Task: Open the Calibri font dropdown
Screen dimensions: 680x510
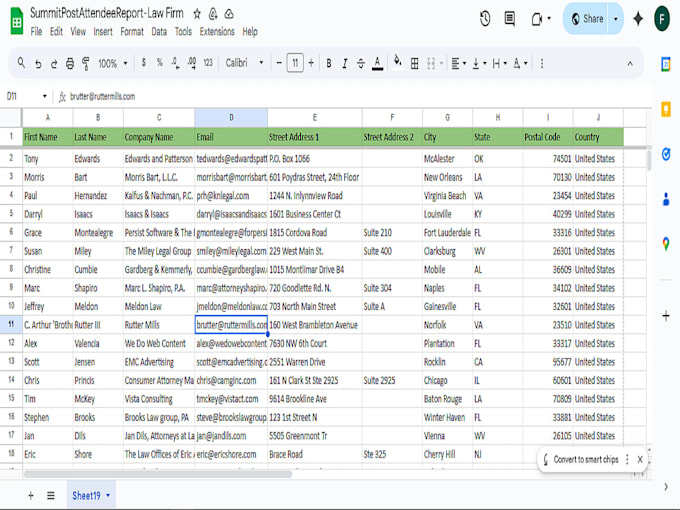Action: (245, 63)
